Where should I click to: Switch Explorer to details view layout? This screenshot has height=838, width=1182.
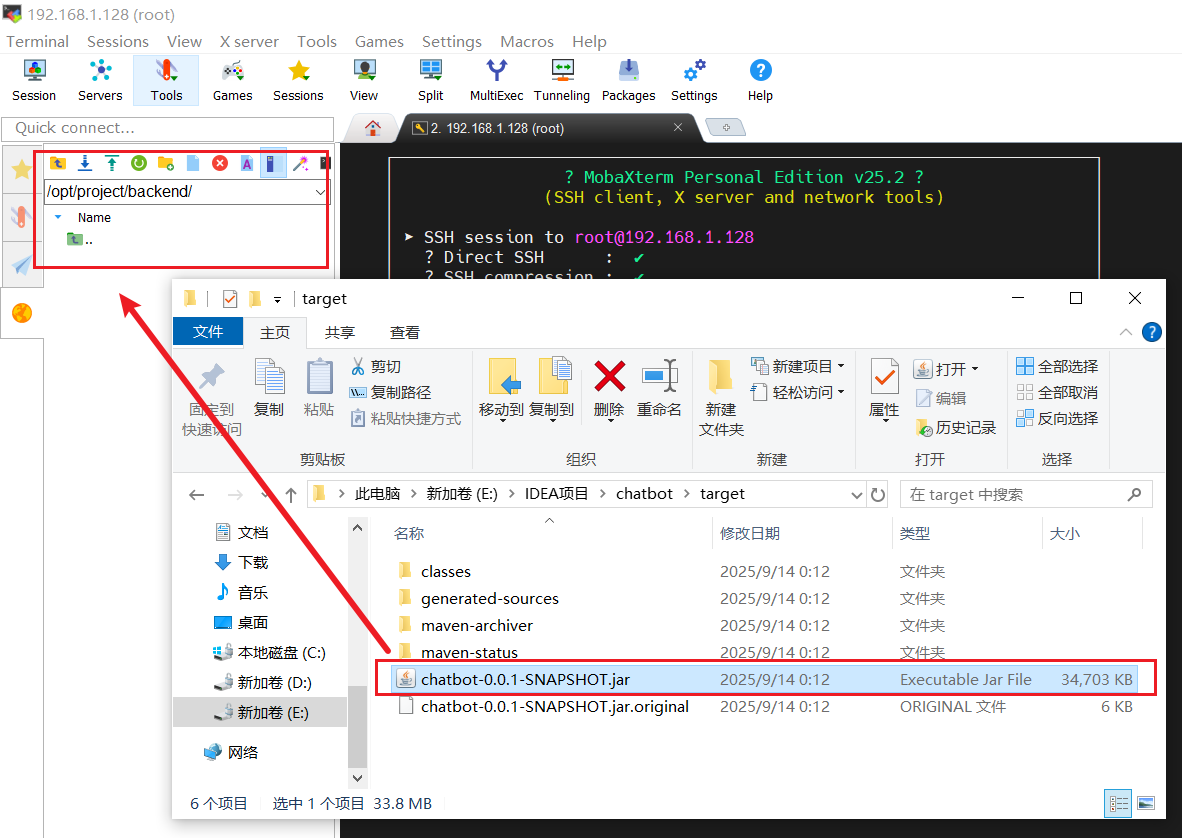(1117, 803)
